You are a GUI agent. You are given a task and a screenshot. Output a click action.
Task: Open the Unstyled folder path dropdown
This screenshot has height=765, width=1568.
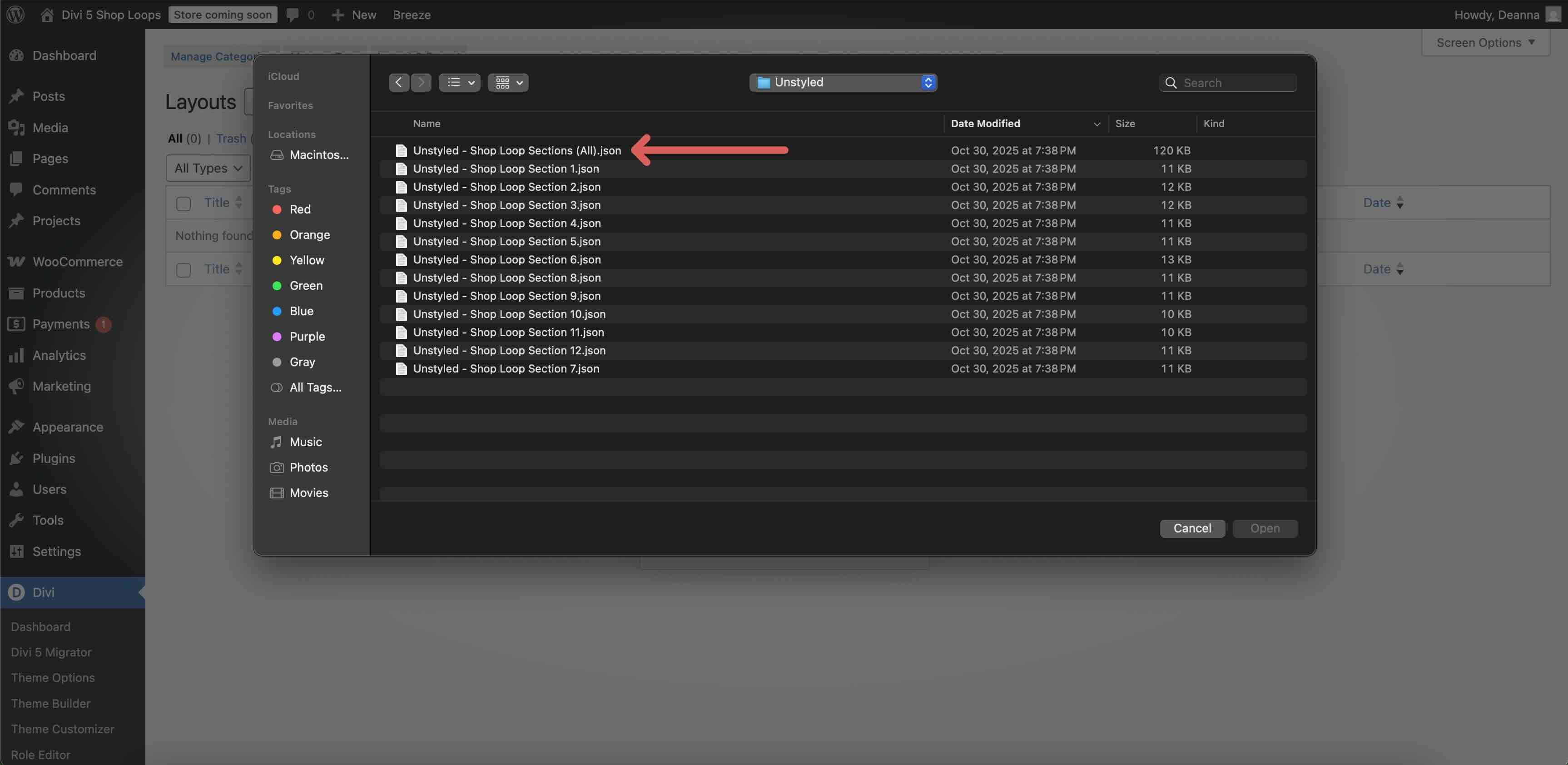pos(843,82)
